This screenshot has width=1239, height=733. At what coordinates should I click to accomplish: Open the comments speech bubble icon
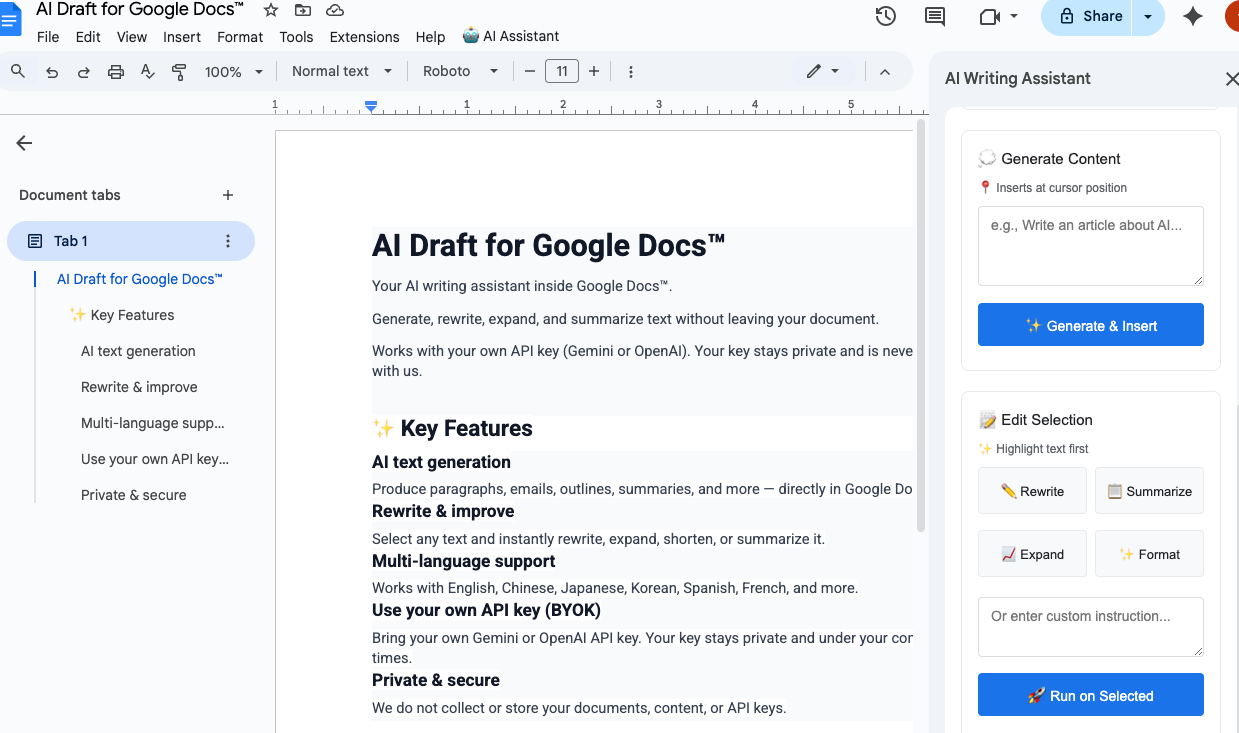tap(935, 16)
